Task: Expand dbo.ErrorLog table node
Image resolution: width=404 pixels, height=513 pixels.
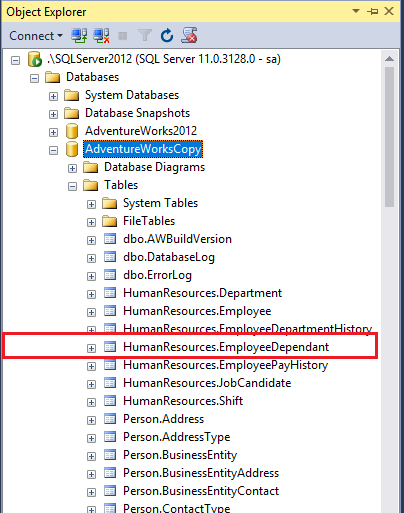Action: [91, 276]
